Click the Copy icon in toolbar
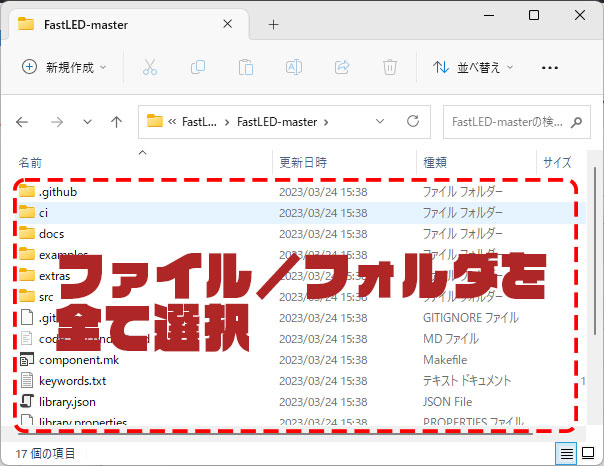Screen dimensions: 604x466 [198, 67]
